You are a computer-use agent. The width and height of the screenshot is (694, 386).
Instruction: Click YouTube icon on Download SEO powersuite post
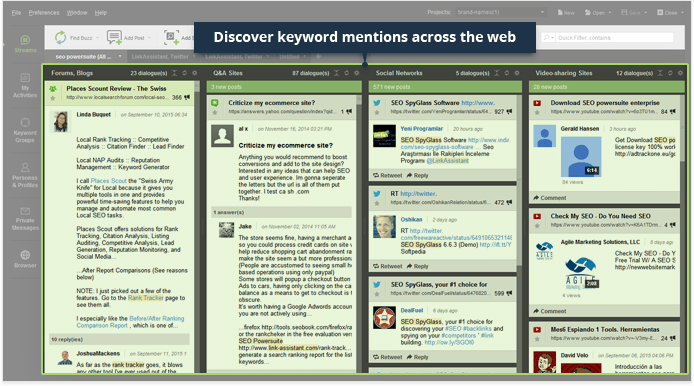537,103
